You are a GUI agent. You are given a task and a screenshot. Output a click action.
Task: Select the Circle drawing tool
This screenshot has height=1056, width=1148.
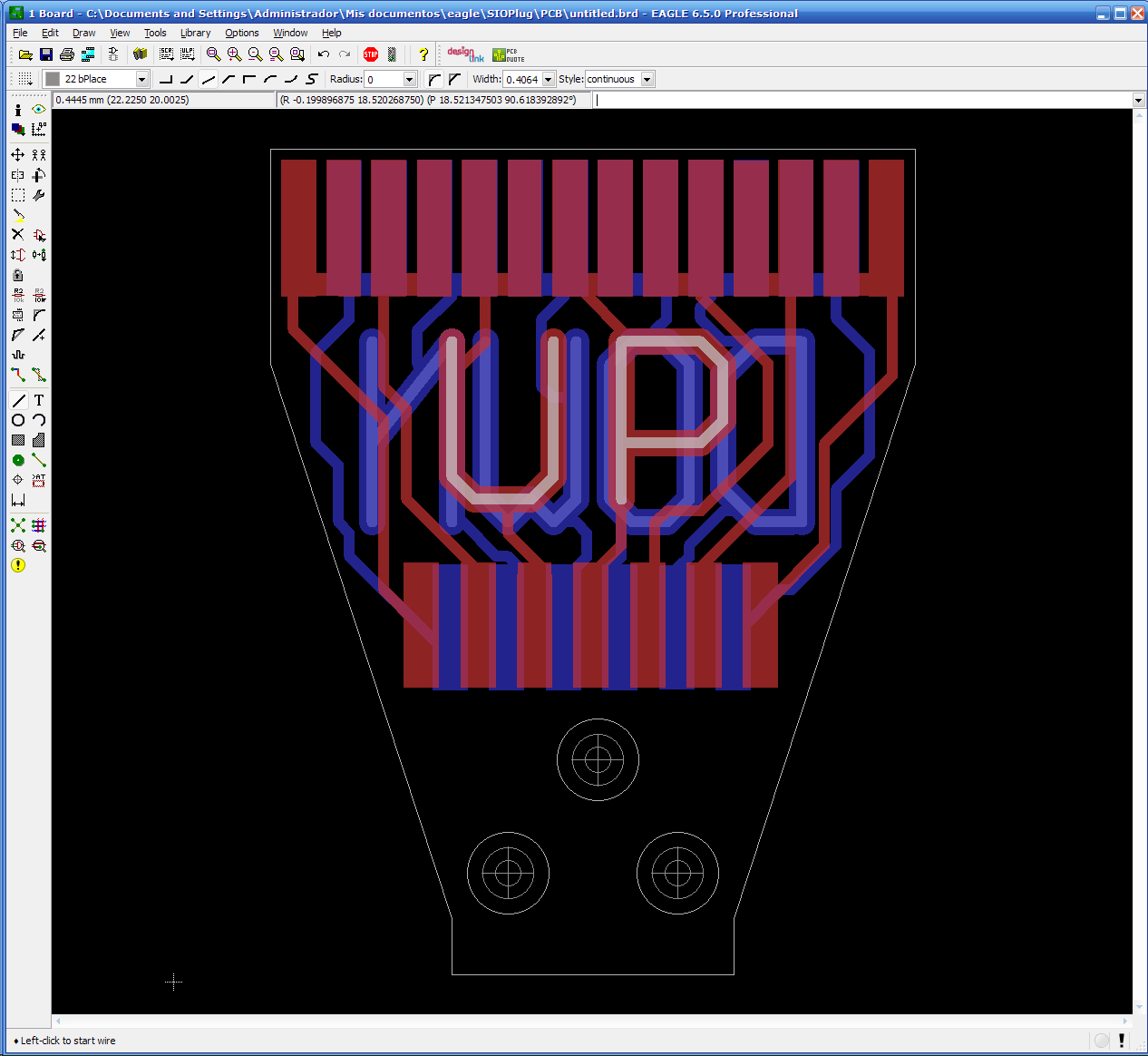click(17, 420)
